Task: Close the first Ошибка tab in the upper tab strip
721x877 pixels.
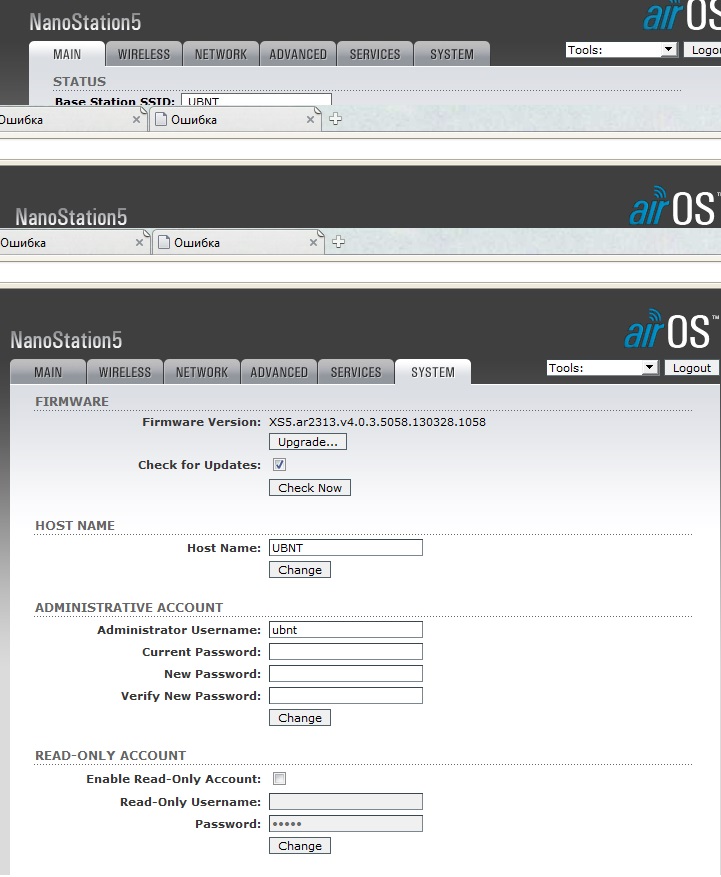Action: [136, 120]
